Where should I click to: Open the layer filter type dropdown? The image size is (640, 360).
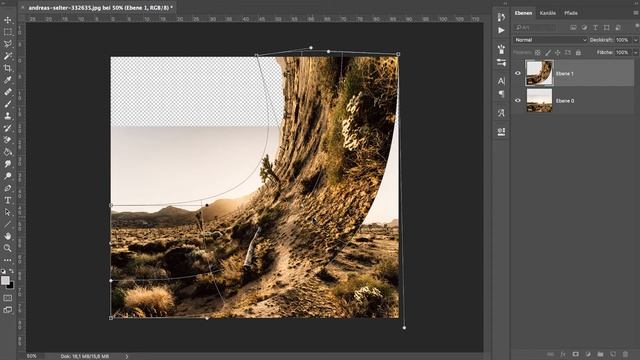pyautogui.click(x=536, y=27)
